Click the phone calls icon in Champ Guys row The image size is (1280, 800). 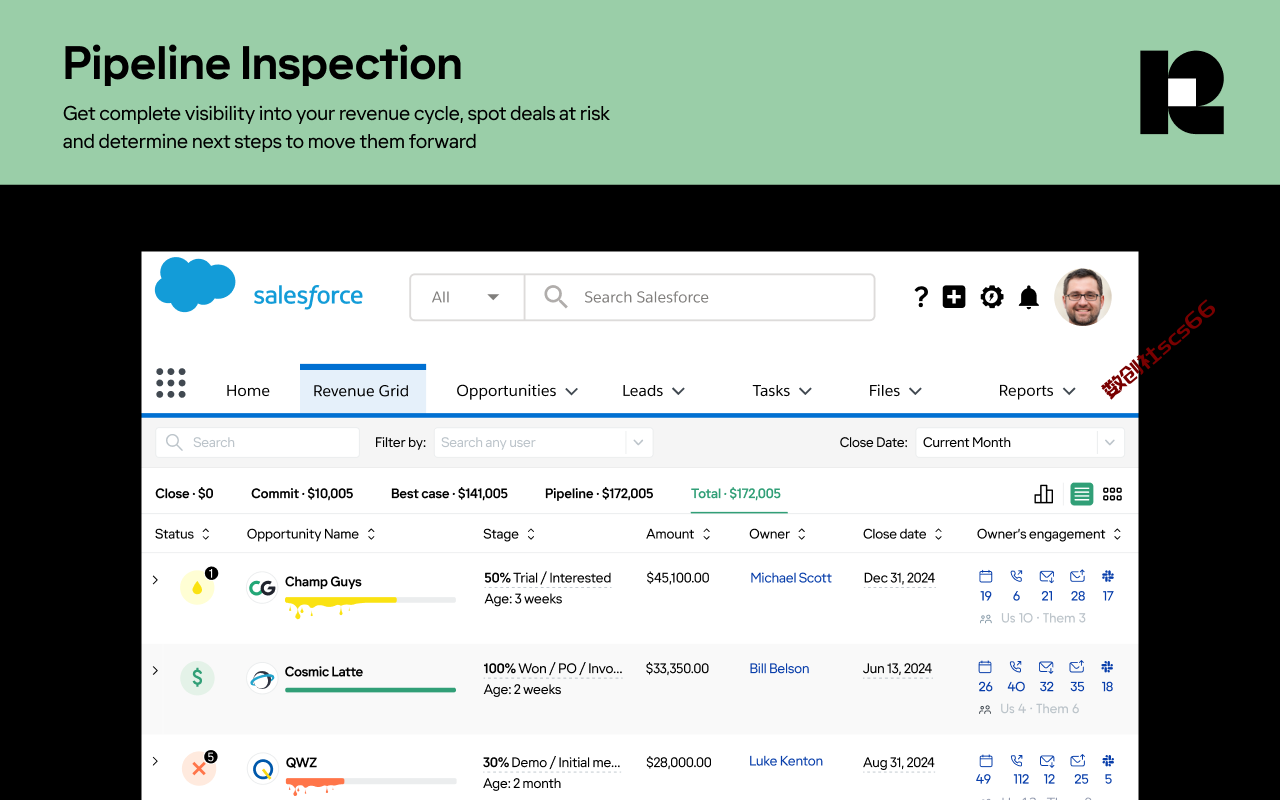(1016, 576)
